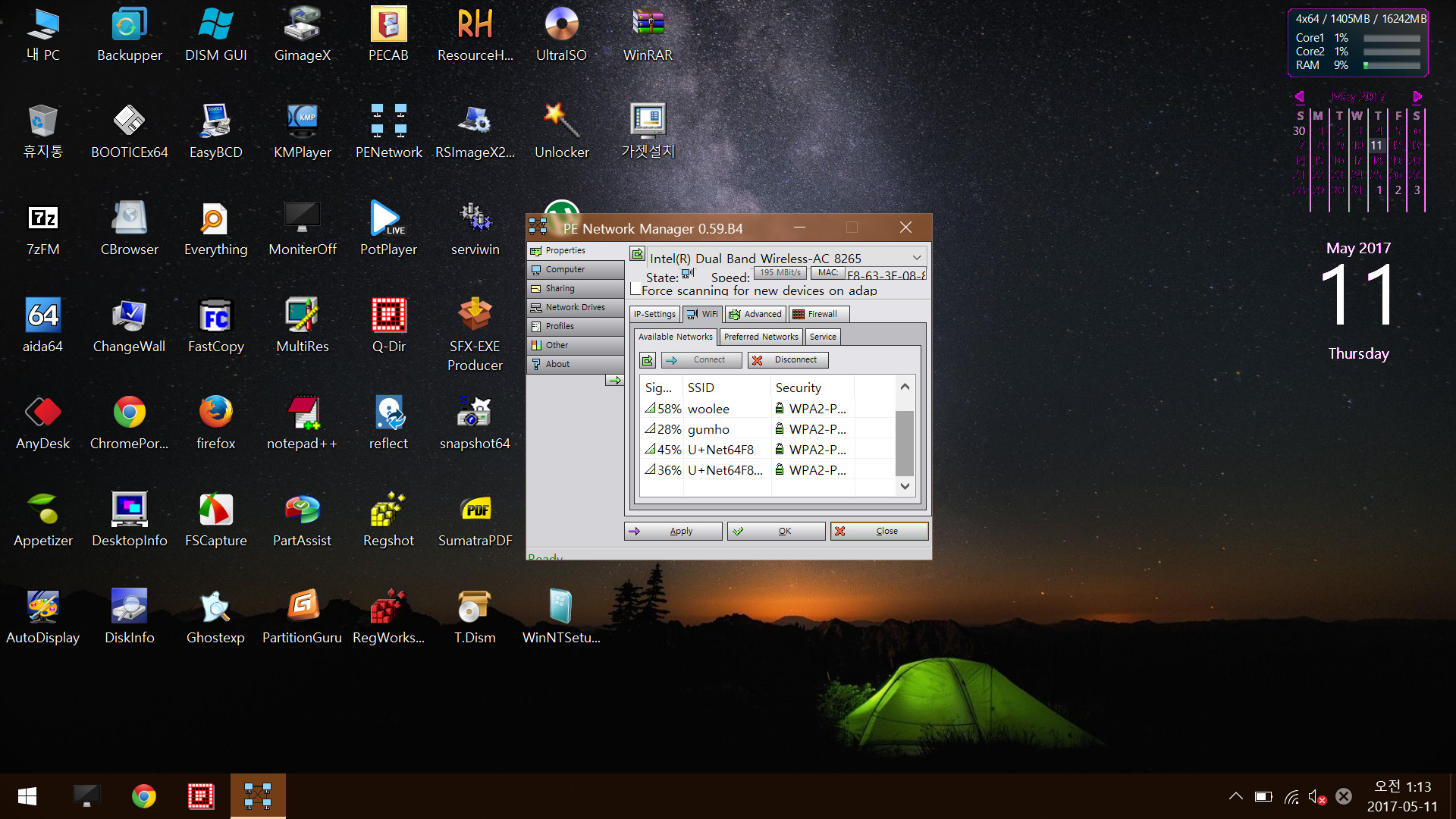Click the Connect button
Screen dimensions: 1456x819
[701, 360]
